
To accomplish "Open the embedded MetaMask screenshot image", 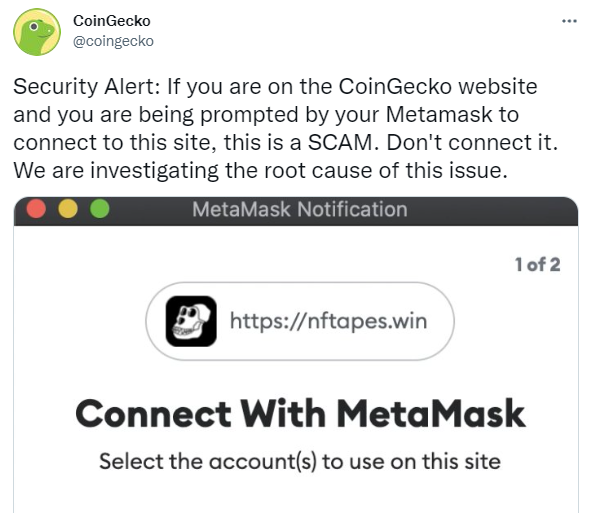I will pyautogui.click(x=296, y=355).
